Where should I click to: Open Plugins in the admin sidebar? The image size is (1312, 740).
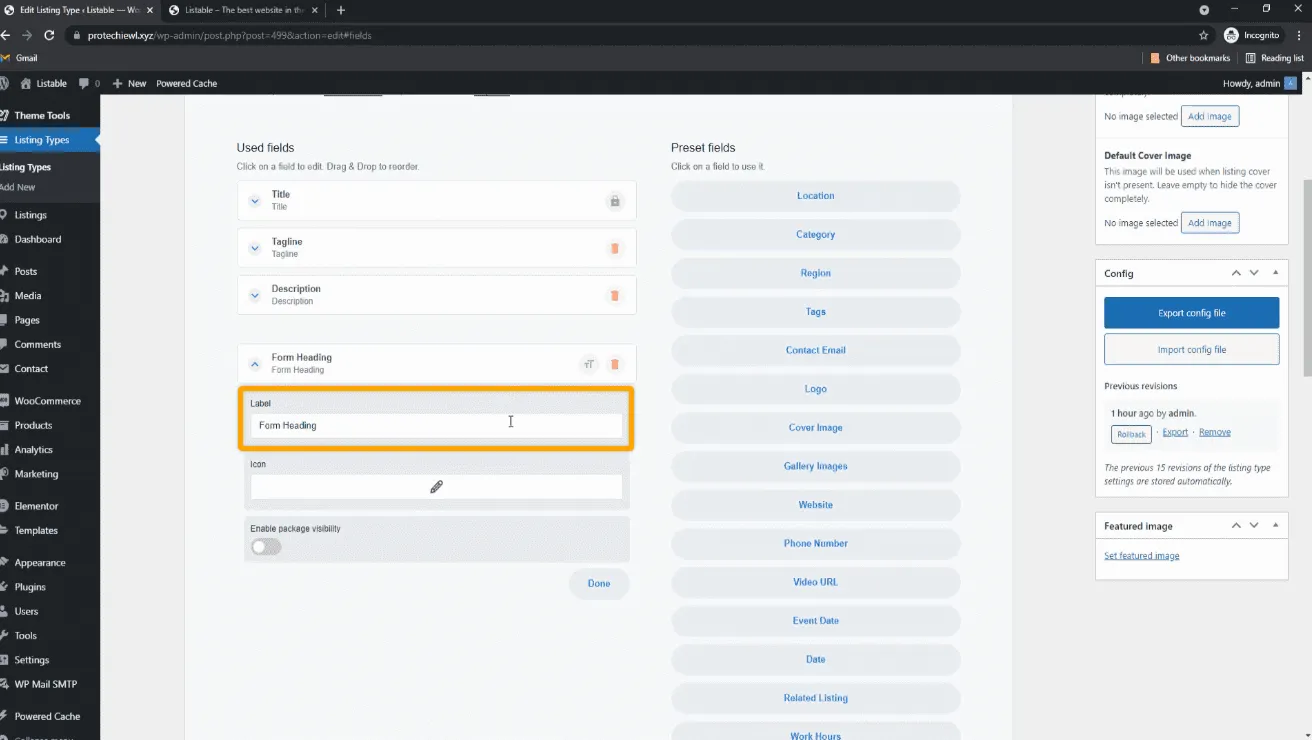(x=30, y=587)
